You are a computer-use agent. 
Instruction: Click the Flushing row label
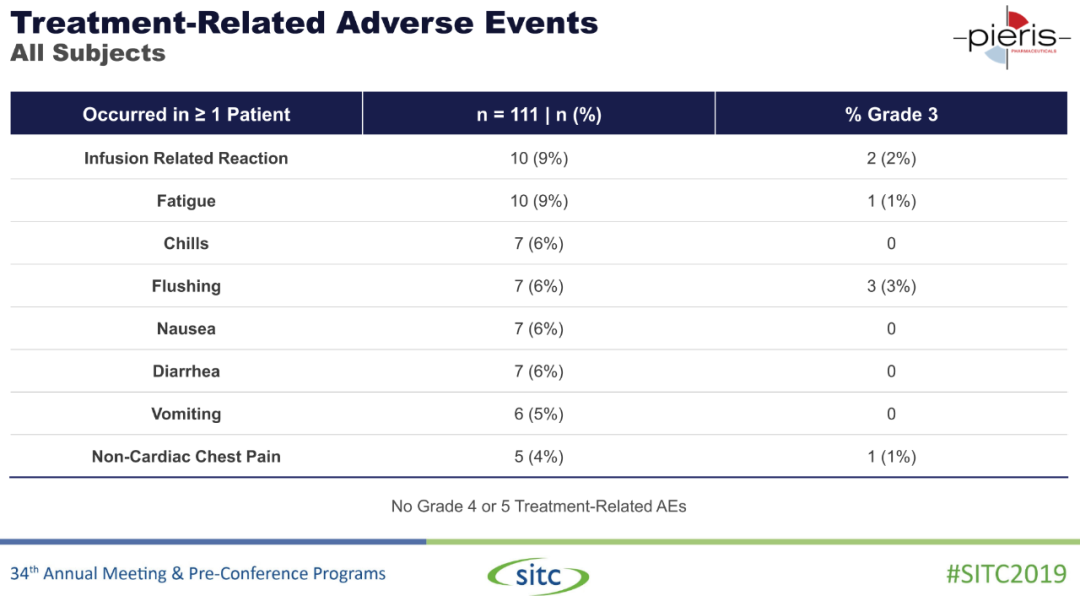186,286
